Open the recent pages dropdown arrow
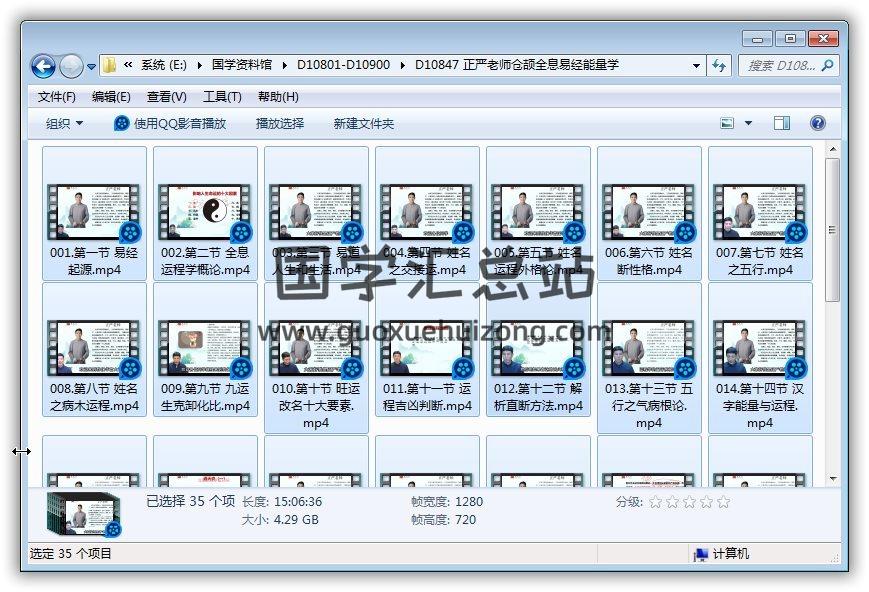Viewport: 869px width, 592px height. 92,67
